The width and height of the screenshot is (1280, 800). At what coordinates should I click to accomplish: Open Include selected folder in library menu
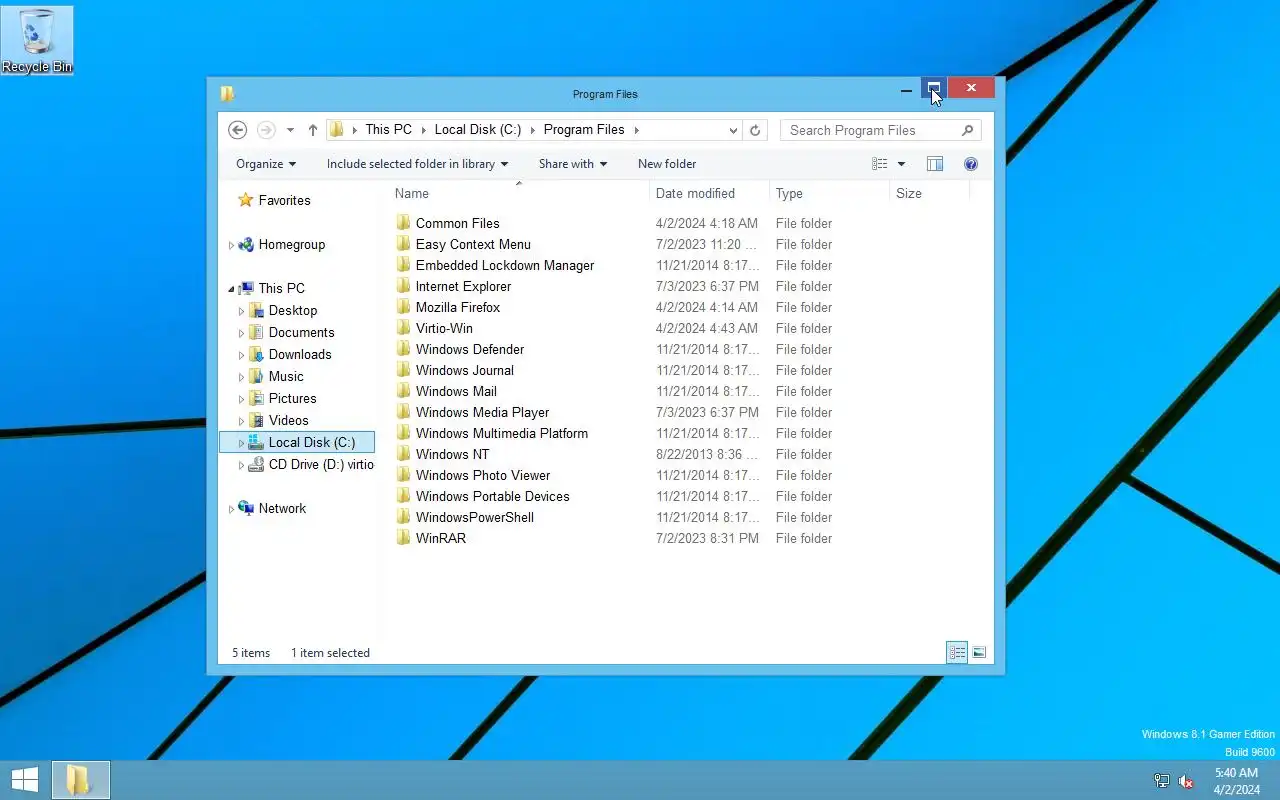417,164
